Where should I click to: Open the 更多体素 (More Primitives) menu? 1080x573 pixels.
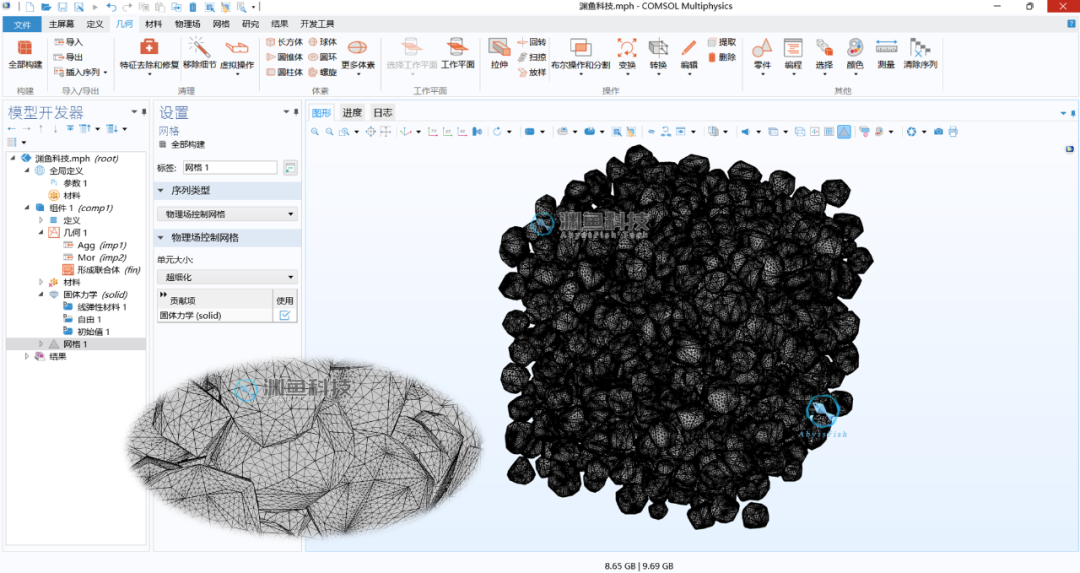coord(357,54)
